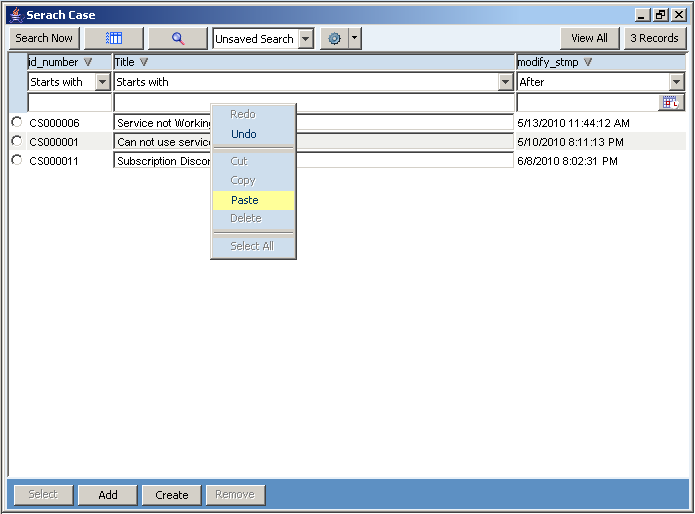Click the id_number column sort arrow
Image resolution: width=695 pixels, height=514 pixels.
(x=88, y=62)
